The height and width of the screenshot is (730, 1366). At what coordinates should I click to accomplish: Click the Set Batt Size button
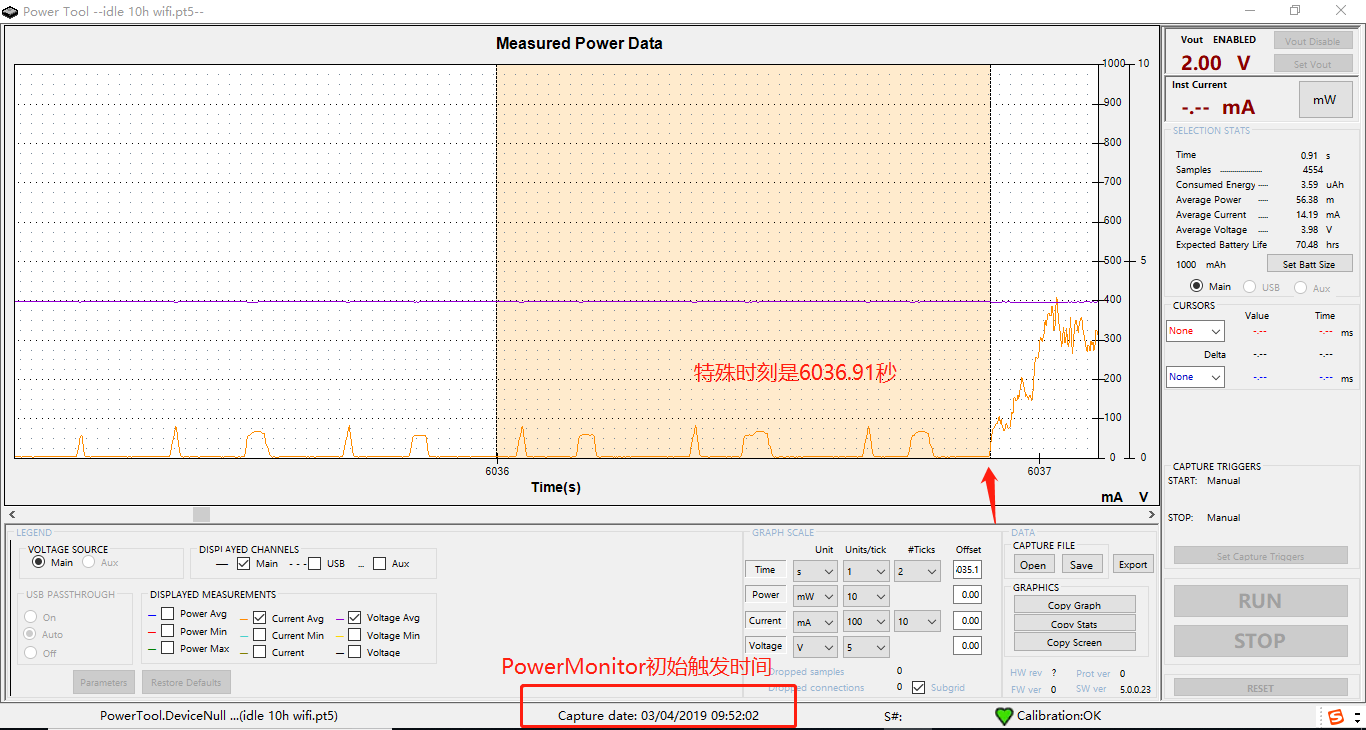pos(1310,264)
